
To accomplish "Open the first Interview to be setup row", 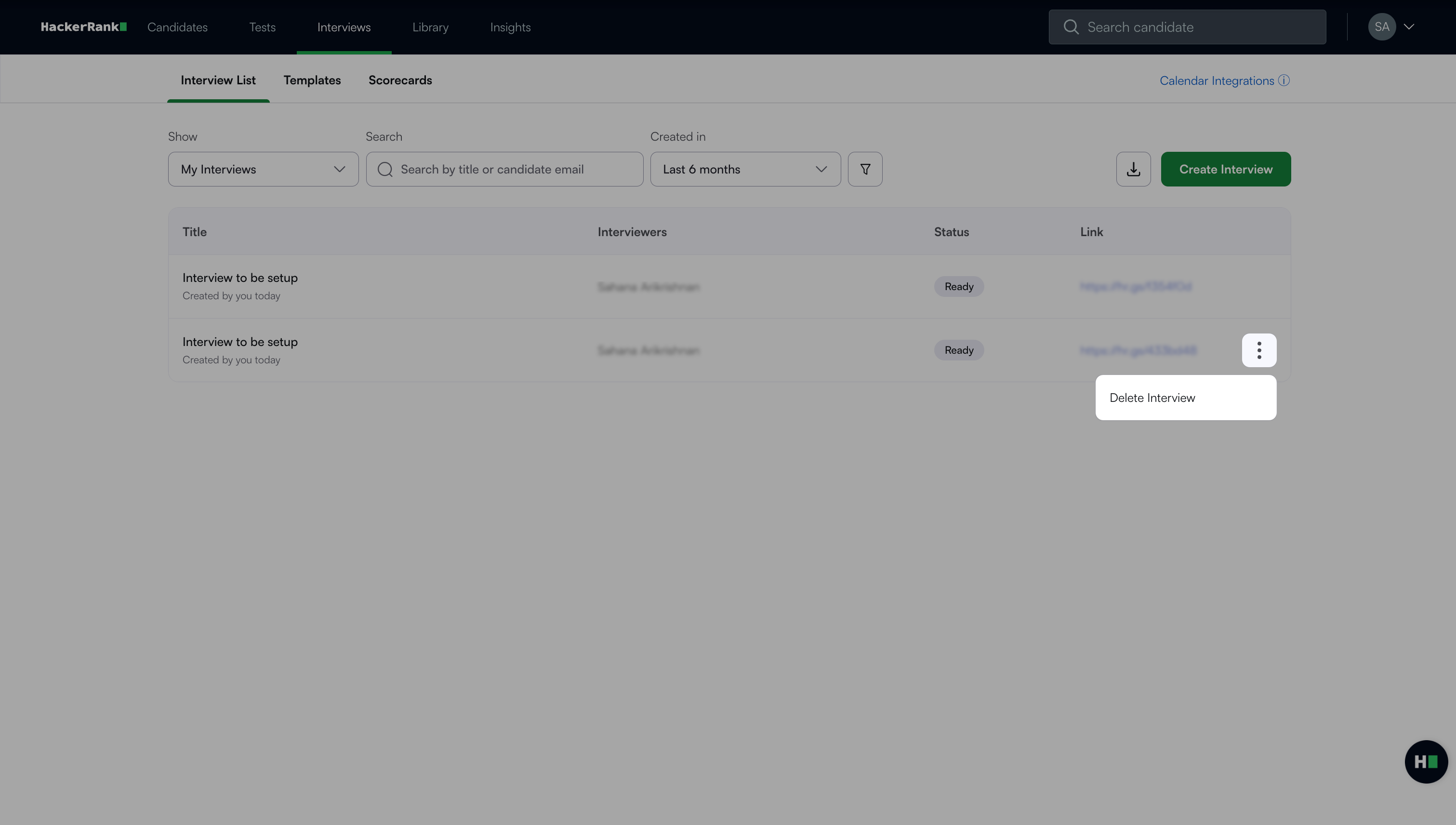I will point(239,278).
